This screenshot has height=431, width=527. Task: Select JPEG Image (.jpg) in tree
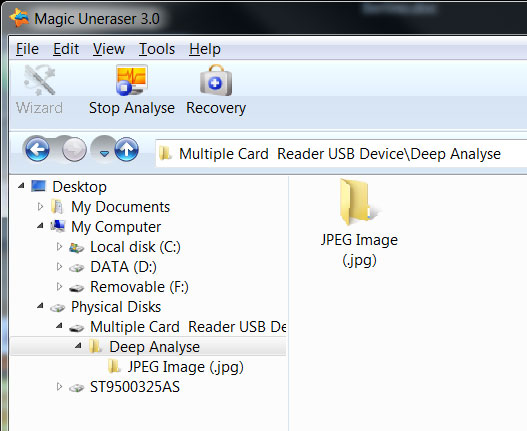(185, 367)
